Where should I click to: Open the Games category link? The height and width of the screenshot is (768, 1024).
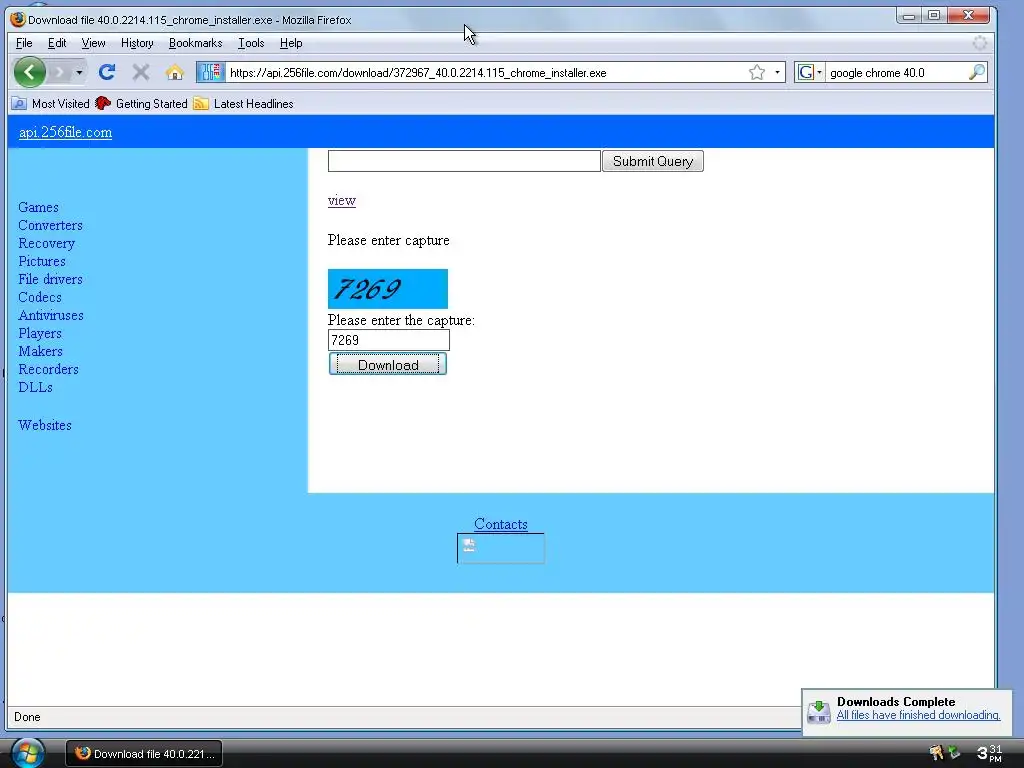pos(39,207)
